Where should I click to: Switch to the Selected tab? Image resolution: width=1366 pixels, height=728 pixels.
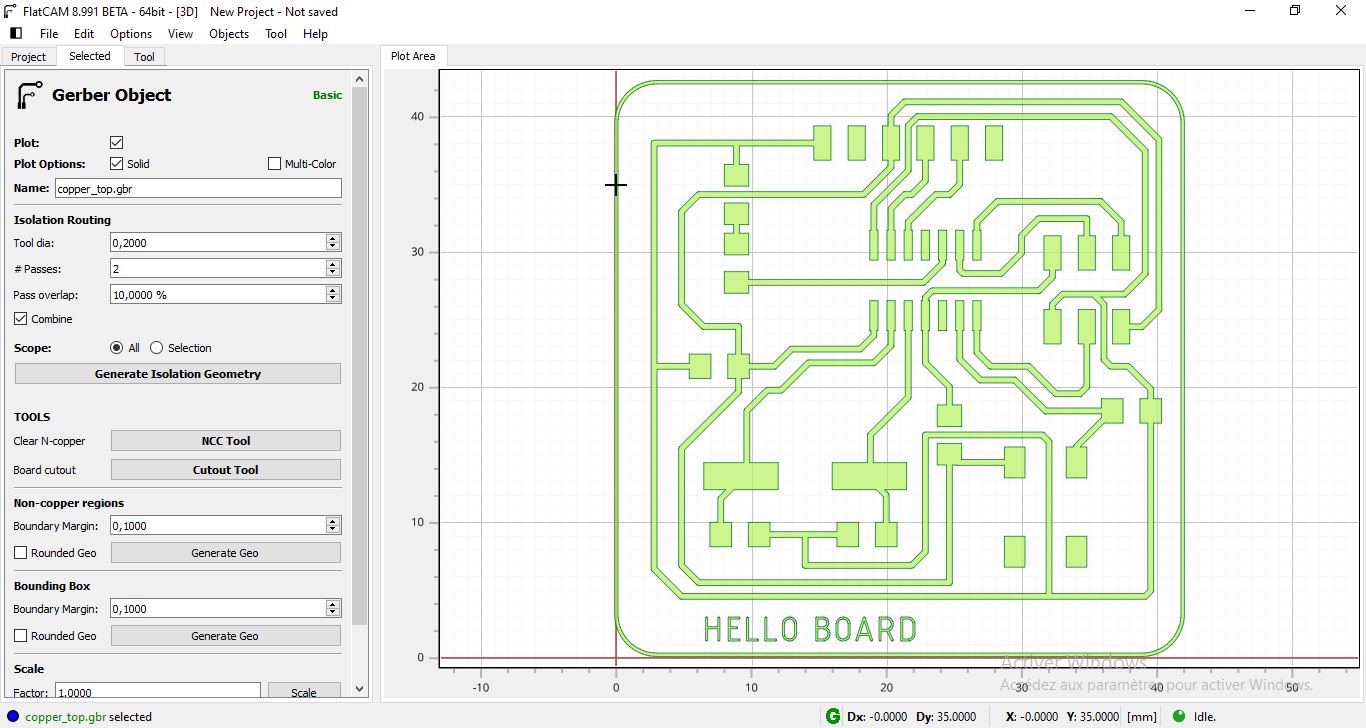(90, 56)
